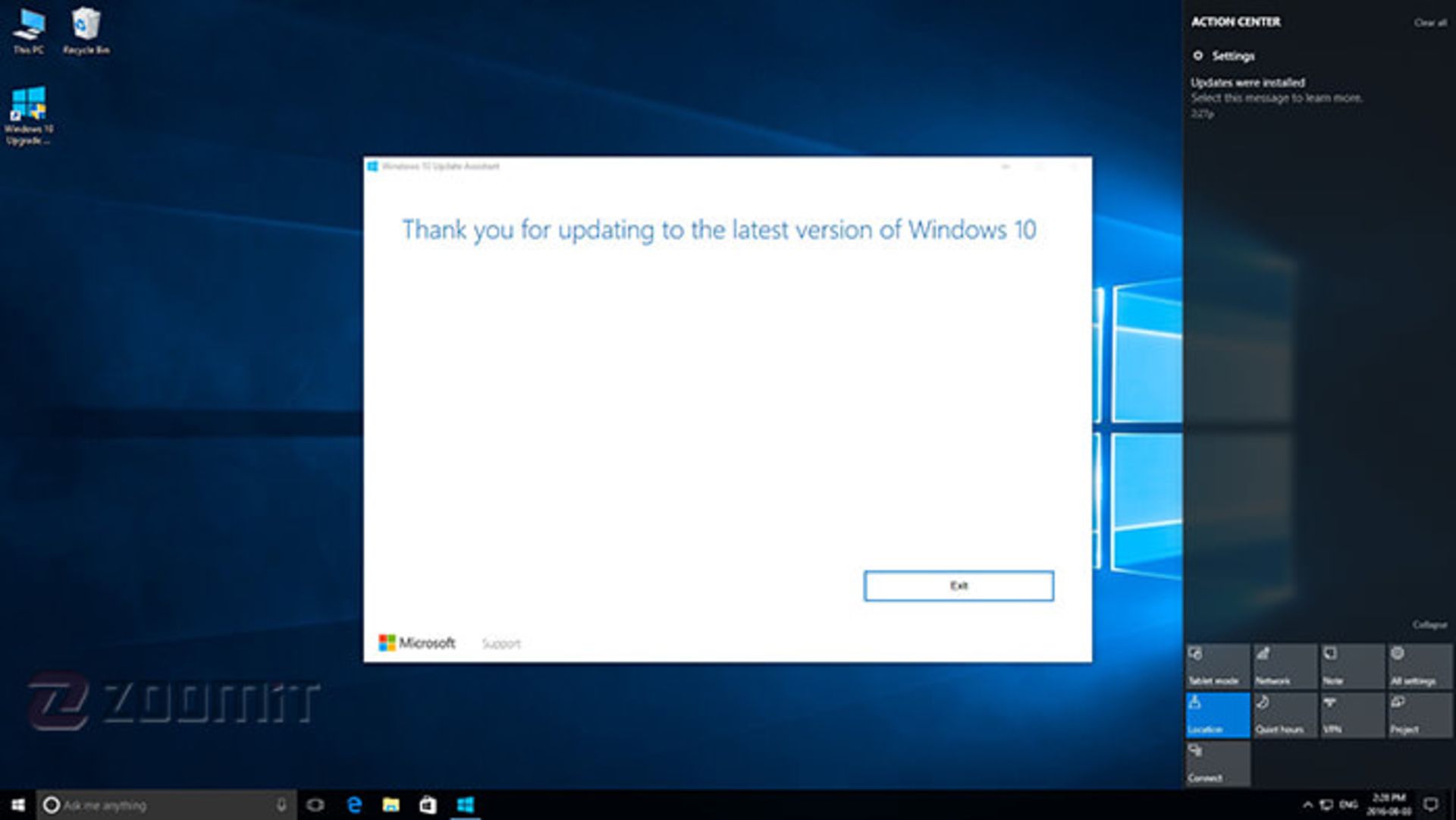The width and height of the screenshot is (1456, 820).
Task: Click the Action Center icon in taskbar
Action: [x=1431, y=805]
